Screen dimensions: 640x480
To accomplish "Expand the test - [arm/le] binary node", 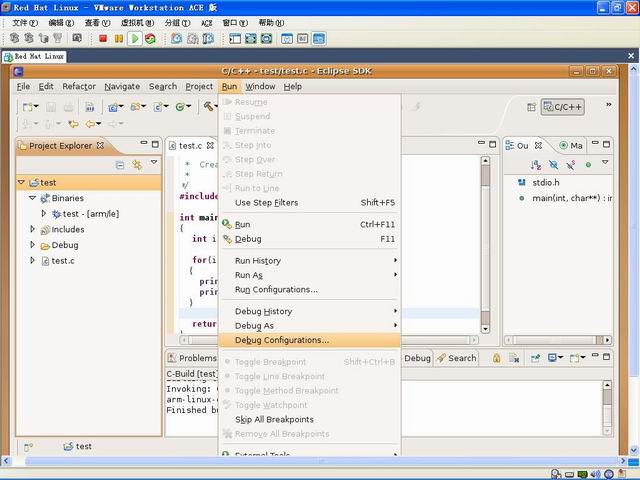I will point(44,213).
